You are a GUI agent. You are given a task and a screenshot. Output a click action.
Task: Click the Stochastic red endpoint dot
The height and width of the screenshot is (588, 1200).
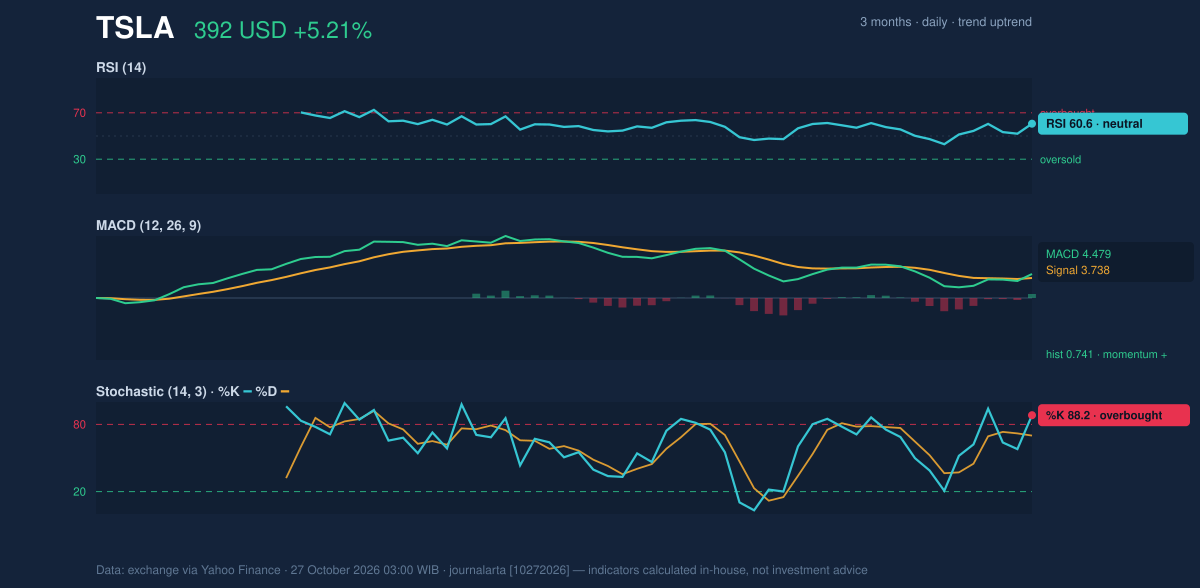tap(1032, 415)
